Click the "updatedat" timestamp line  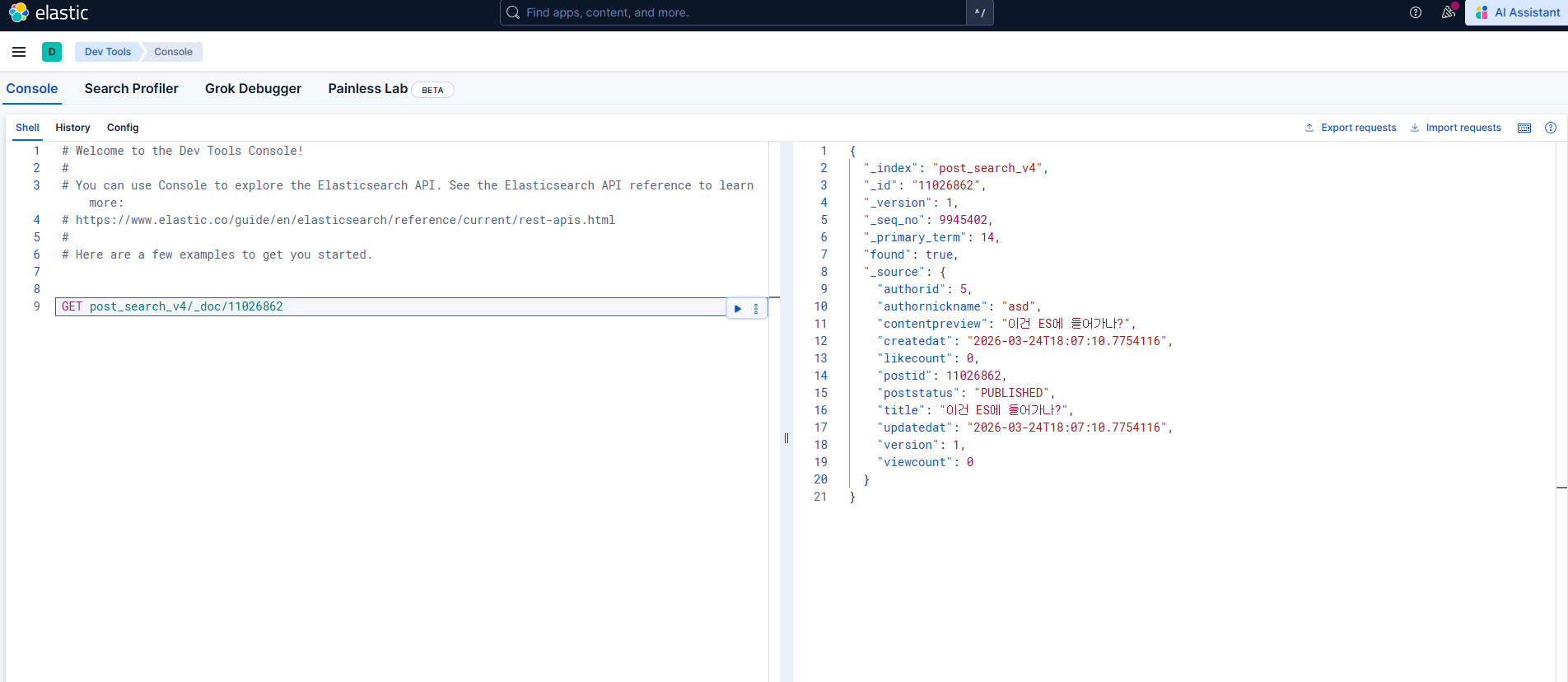tap(1025, 427)
